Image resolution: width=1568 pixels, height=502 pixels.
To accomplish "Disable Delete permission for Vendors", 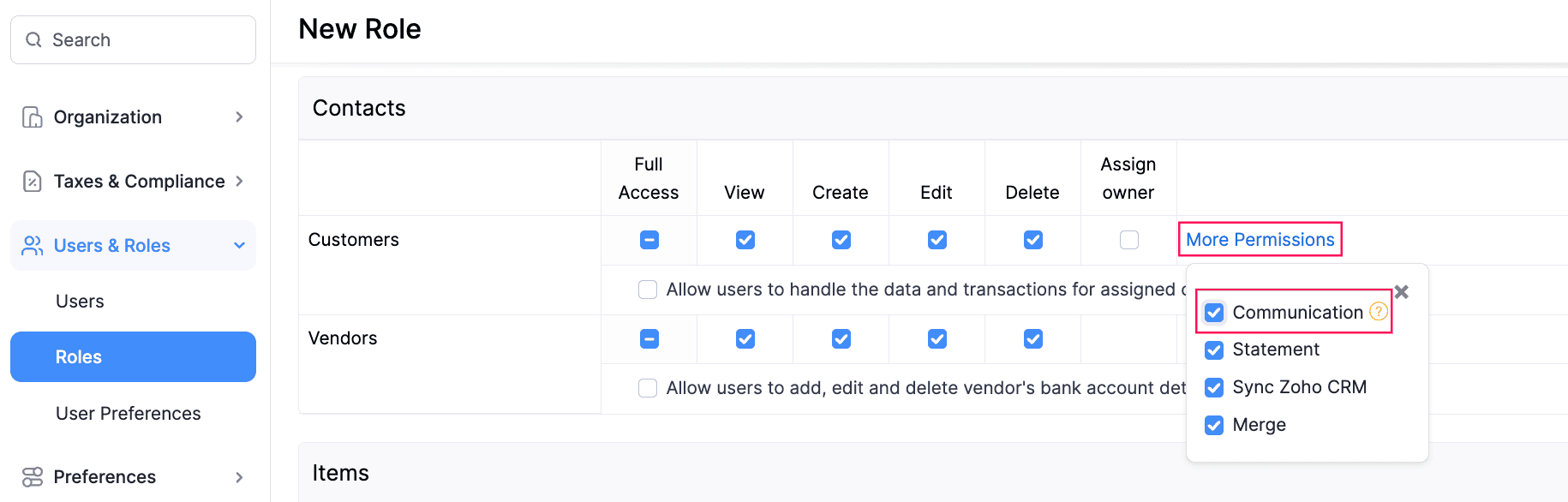I will 1033,339.
